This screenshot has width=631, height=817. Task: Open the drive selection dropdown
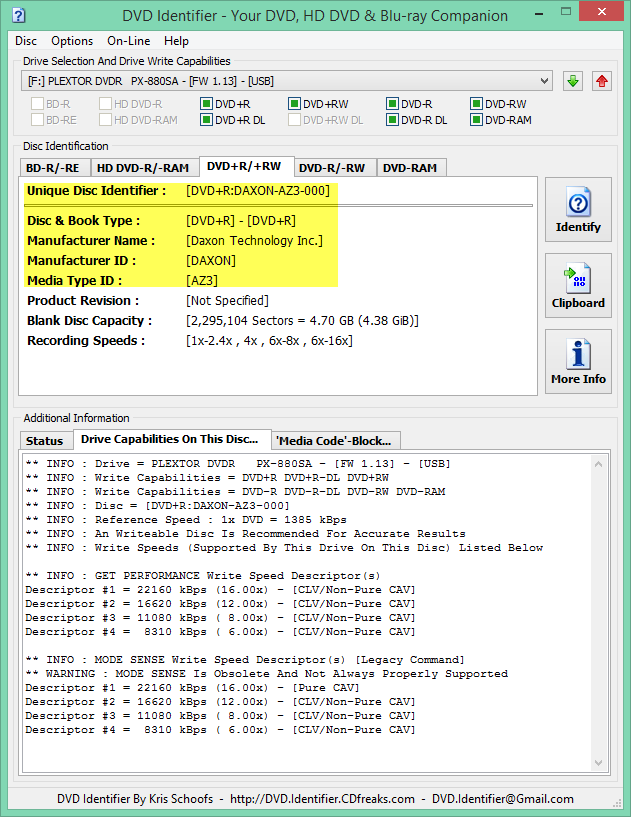click(287, 81)
